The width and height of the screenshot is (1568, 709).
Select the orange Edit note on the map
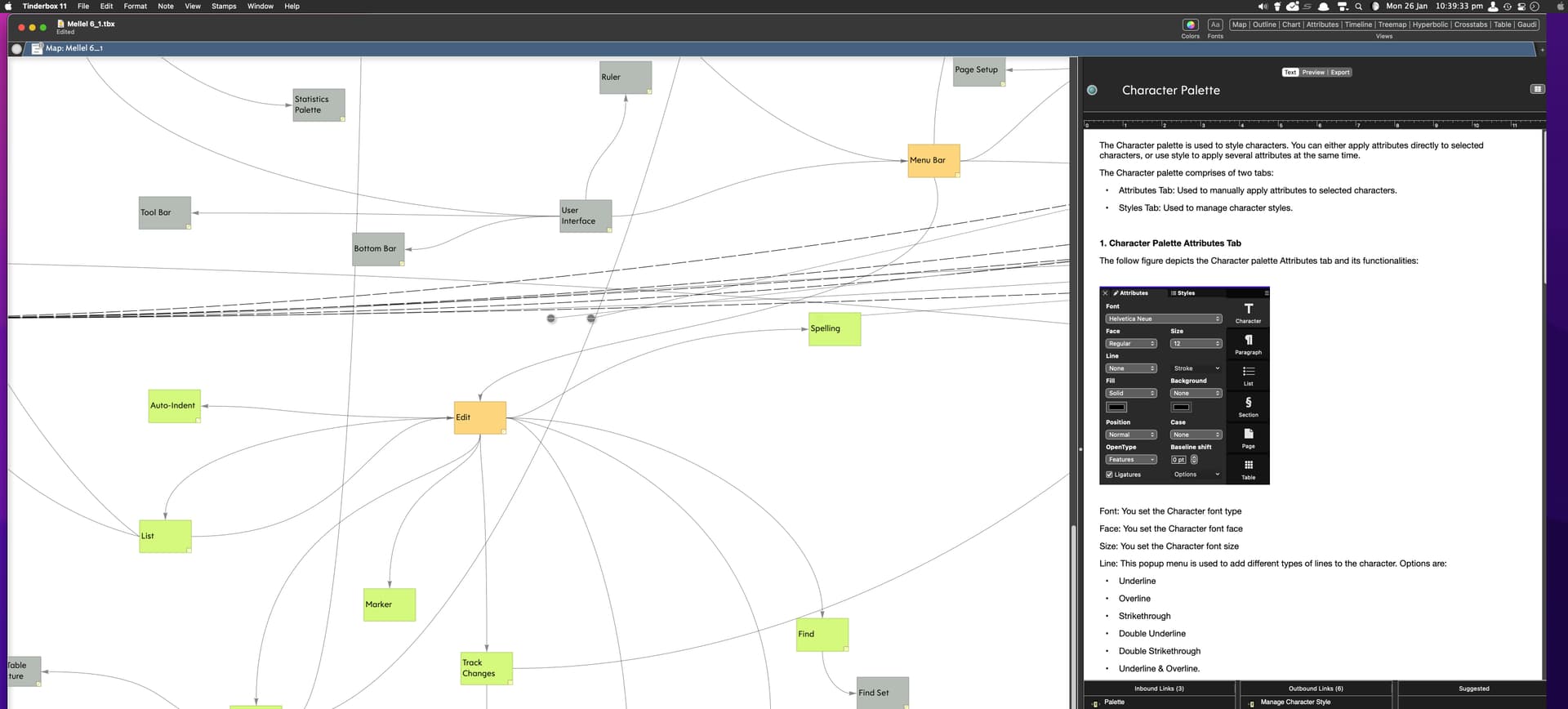click(x=479, y=417)
